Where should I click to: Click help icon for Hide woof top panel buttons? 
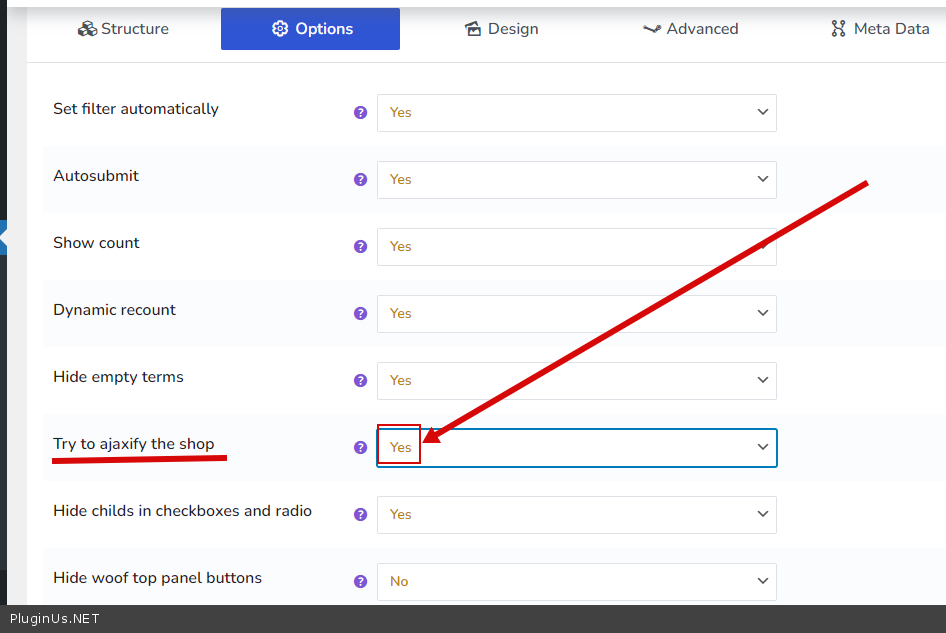click(361, 582)
